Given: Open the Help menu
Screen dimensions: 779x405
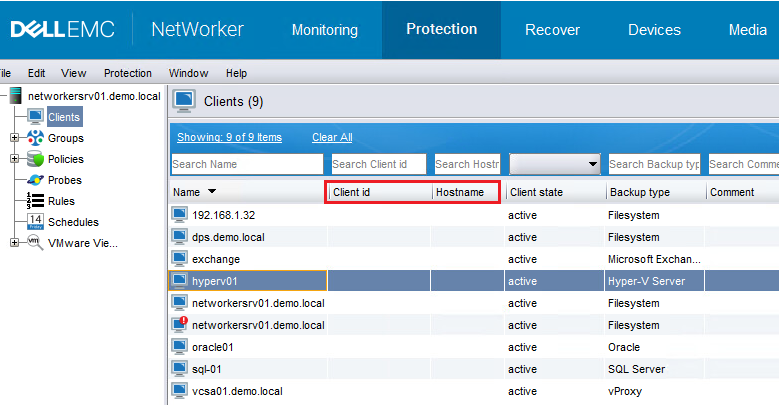Looking at the screenshot, I should [236, 73].
